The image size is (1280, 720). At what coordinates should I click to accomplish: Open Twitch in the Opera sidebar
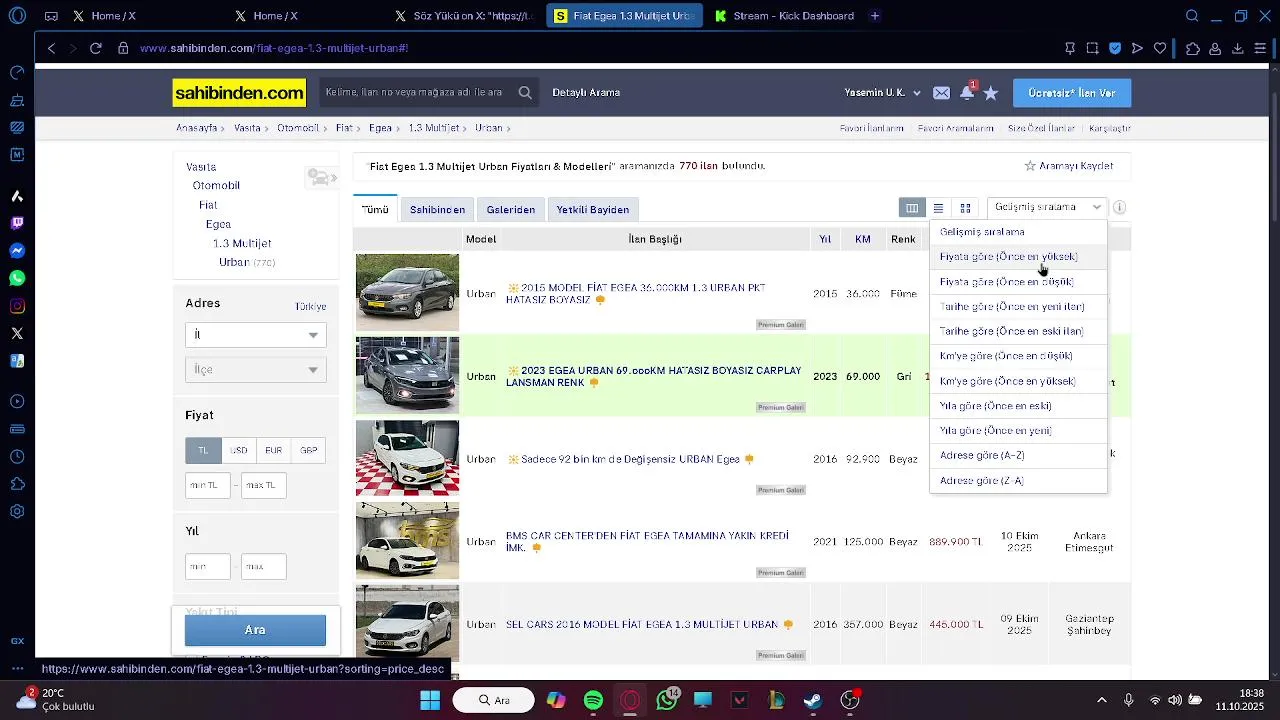[x=17, y=223]
